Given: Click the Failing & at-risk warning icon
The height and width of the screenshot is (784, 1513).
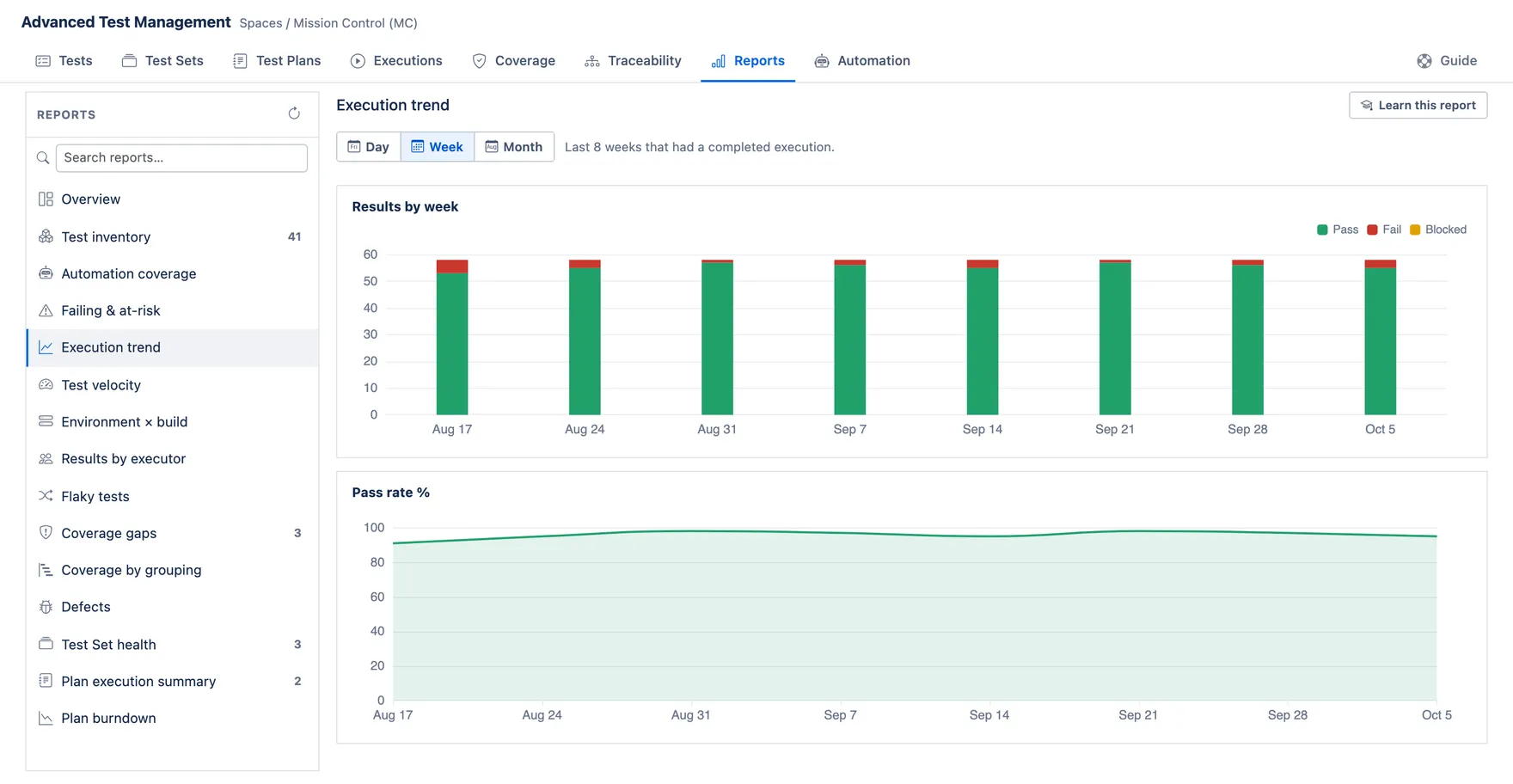Looking at the screenshot, I should [x=46, y=310].
